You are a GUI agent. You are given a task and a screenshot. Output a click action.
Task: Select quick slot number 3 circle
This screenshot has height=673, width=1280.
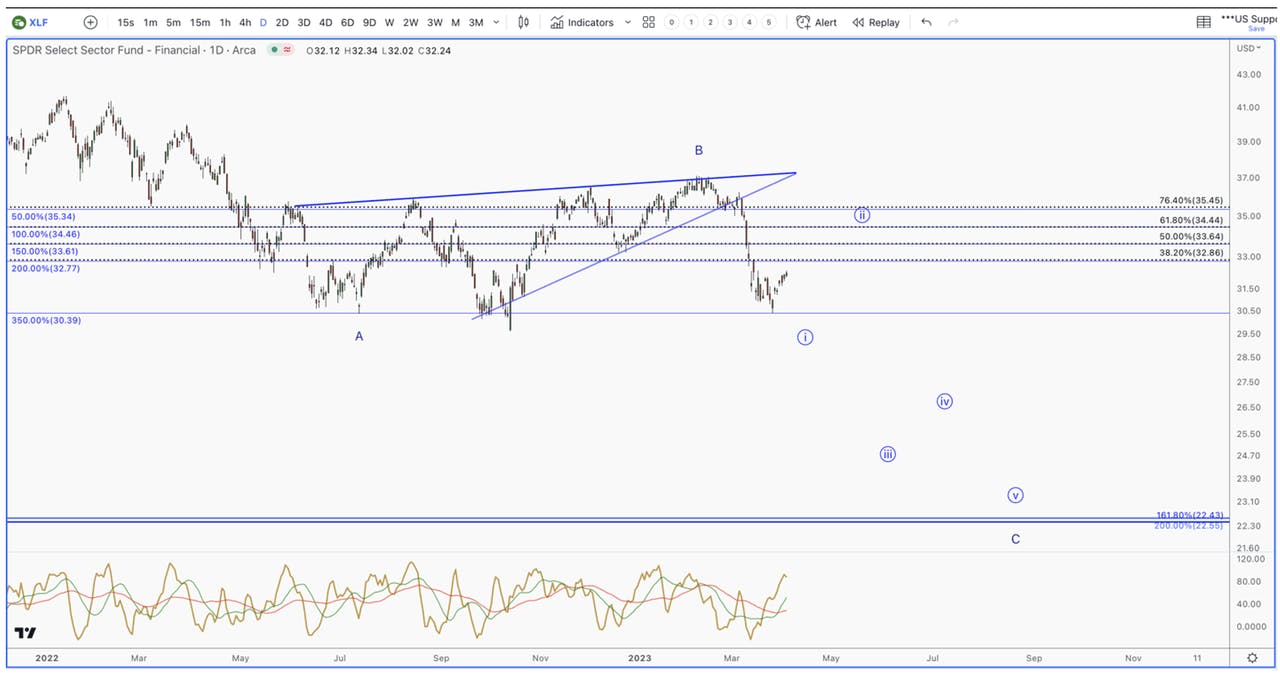click(x=730, y=22)
